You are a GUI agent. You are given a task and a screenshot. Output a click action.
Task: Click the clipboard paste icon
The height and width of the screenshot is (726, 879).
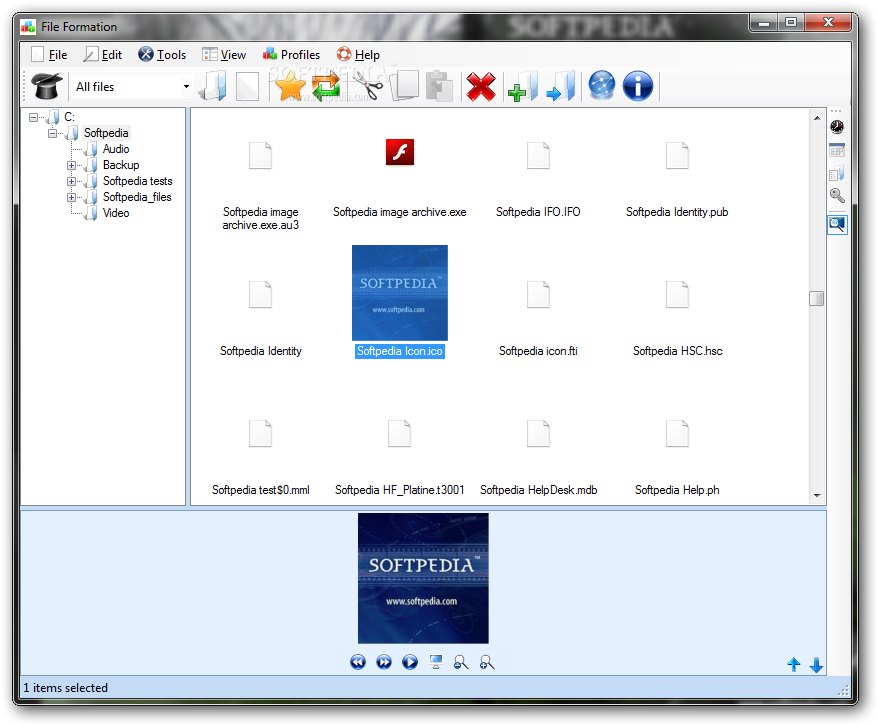pyautogui.click(x=440, y=86)
